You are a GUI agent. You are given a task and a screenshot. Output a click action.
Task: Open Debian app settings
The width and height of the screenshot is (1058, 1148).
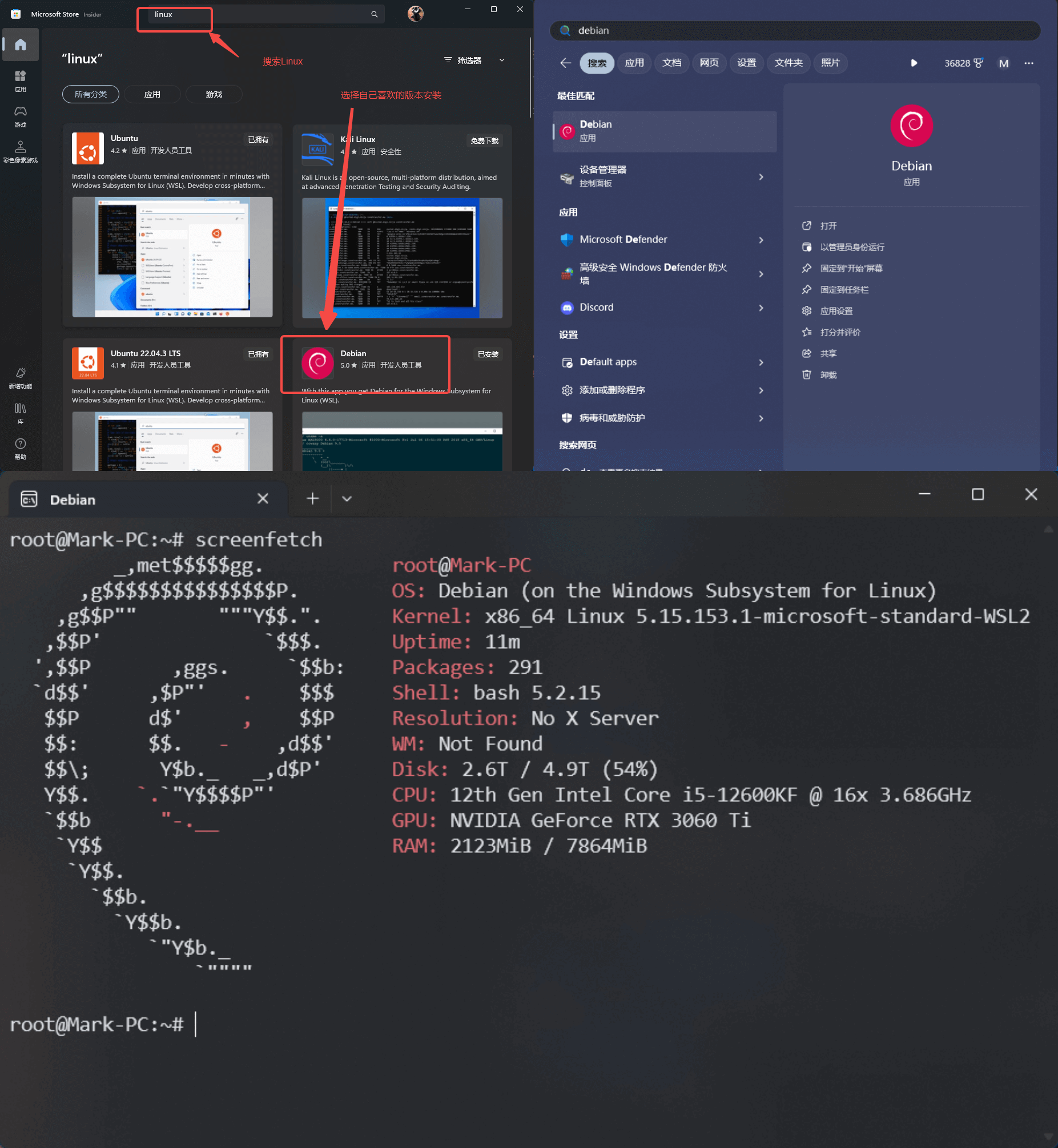coord(836,311)
